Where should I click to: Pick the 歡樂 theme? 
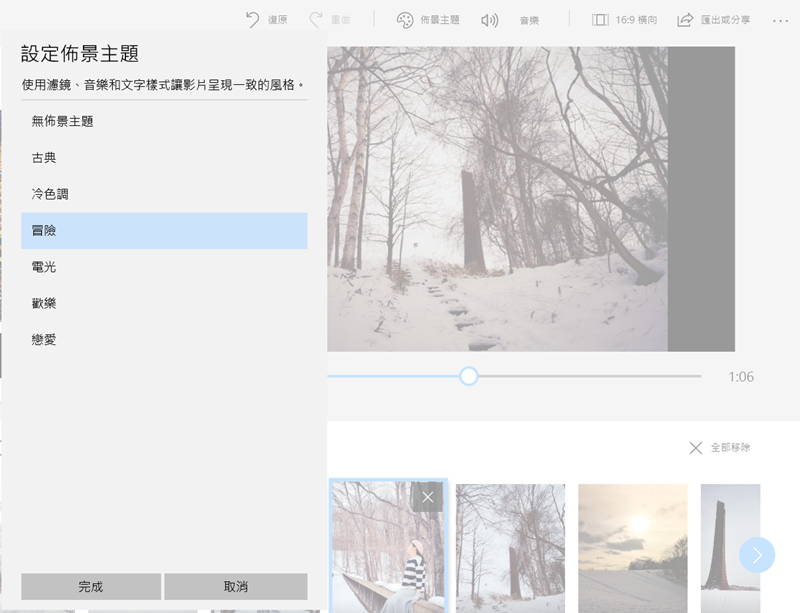point(164,303)
